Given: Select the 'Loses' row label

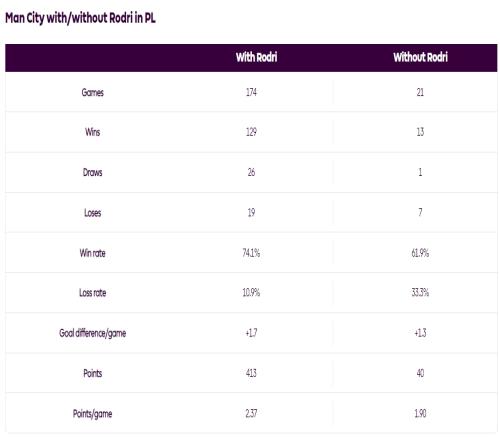Looking at the screenshot, I should click(93, 213).
